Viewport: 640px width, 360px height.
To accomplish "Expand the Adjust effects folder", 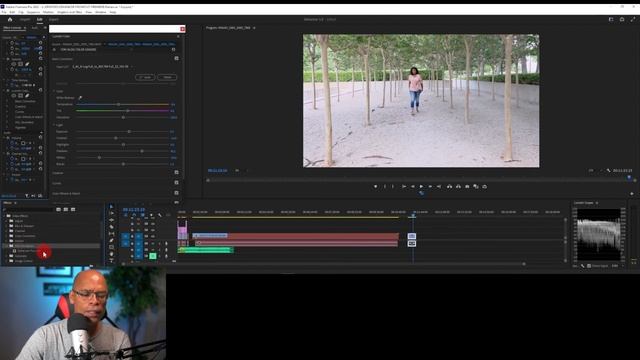I will (7, 221).
